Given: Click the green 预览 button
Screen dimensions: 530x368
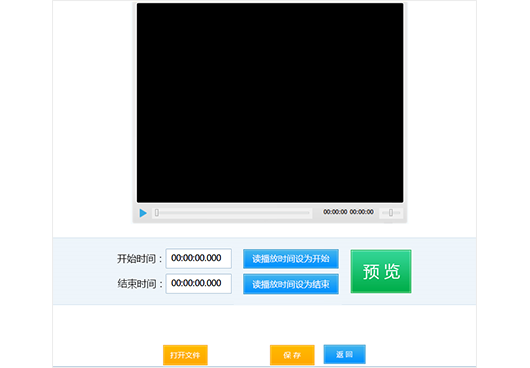Looking at the screenshot, I should click(x=381, y=271).
